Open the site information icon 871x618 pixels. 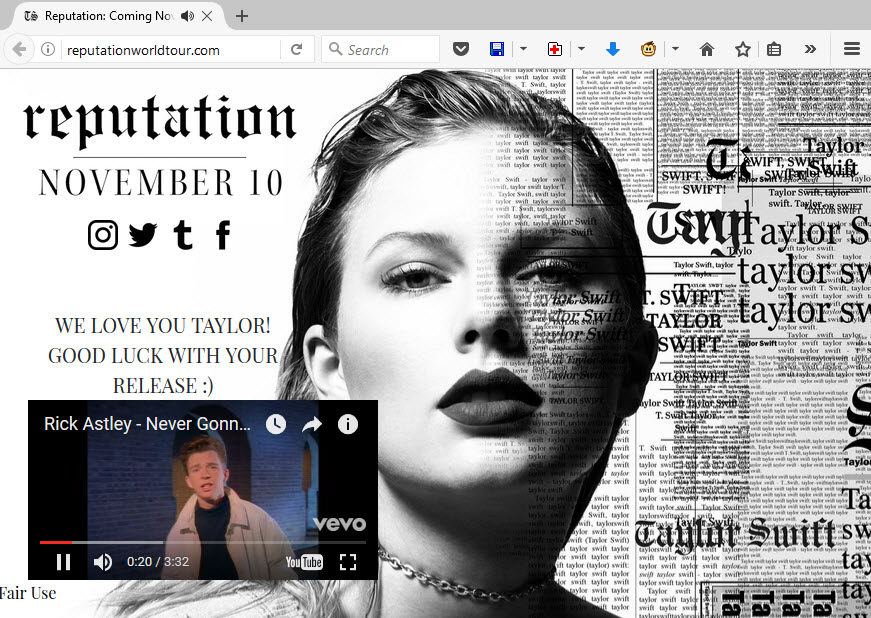48,50
